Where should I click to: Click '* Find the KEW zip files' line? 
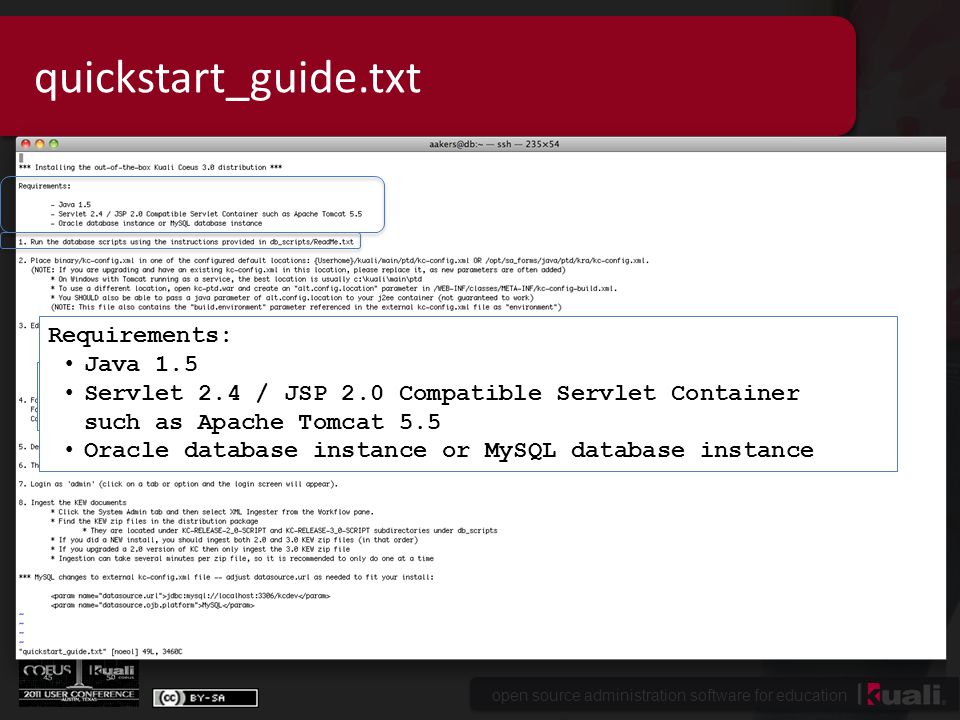point(154,521)
